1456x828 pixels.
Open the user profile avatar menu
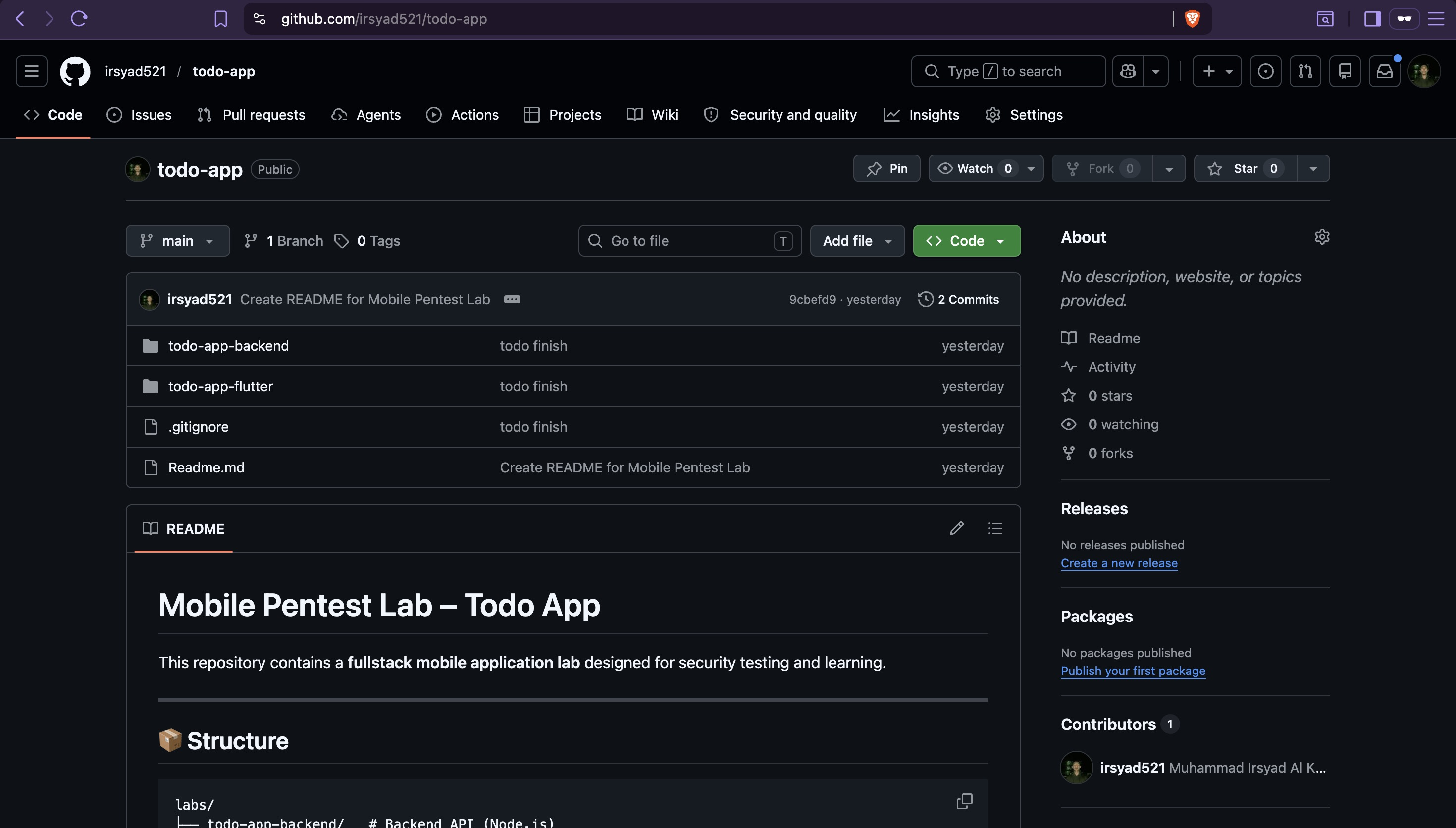(1424, 71)
